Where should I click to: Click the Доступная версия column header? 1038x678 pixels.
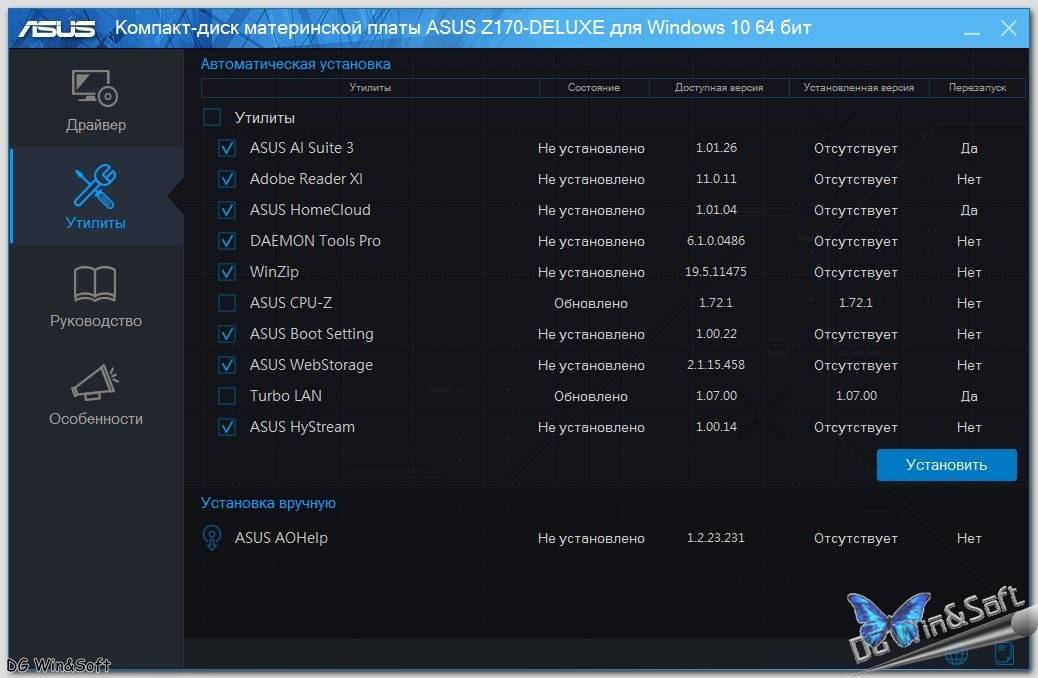coord(719,87)
